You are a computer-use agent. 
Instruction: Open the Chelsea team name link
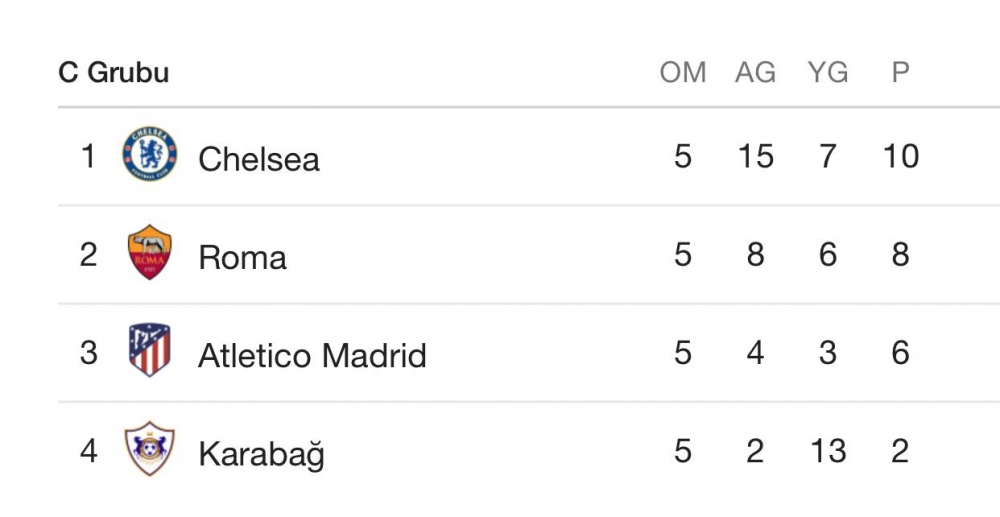click(259, 159)
